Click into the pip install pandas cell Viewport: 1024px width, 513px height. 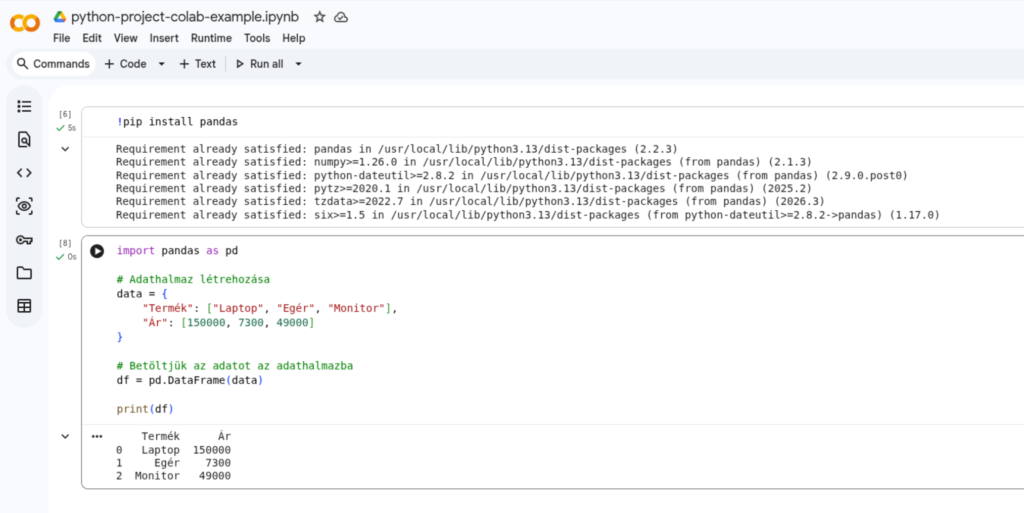177,121
